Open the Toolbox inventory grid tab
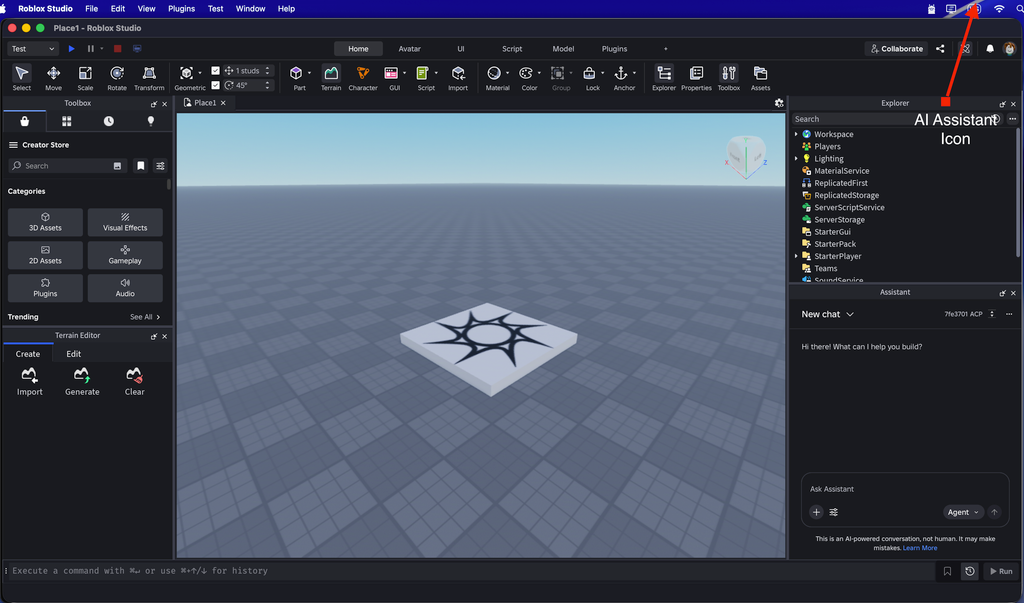Image resolution: width=1024 pixels, height=603 pixels. (67, 122)
